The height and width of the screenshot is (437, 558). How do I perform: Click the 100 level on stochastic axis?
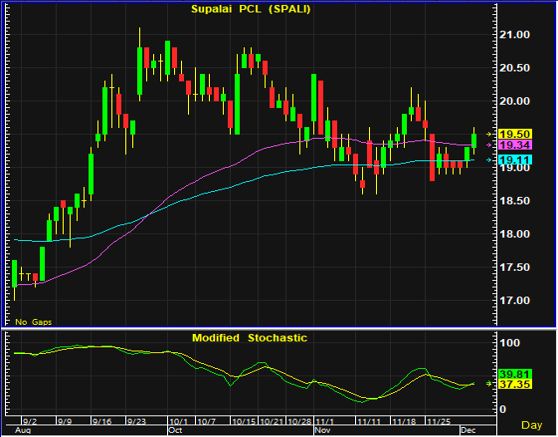(x=510, y=343)
